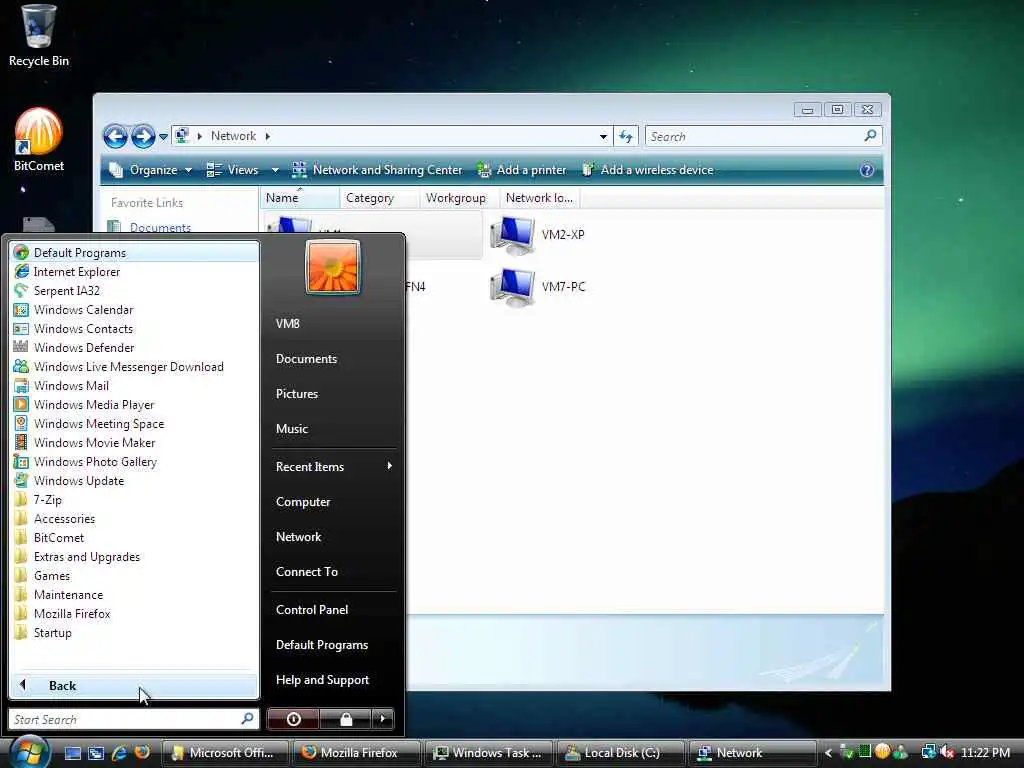Screen dimensions: 1024x768
Task: Open the Recycle Bin desktop icon
Action: (x=38, y=35)
